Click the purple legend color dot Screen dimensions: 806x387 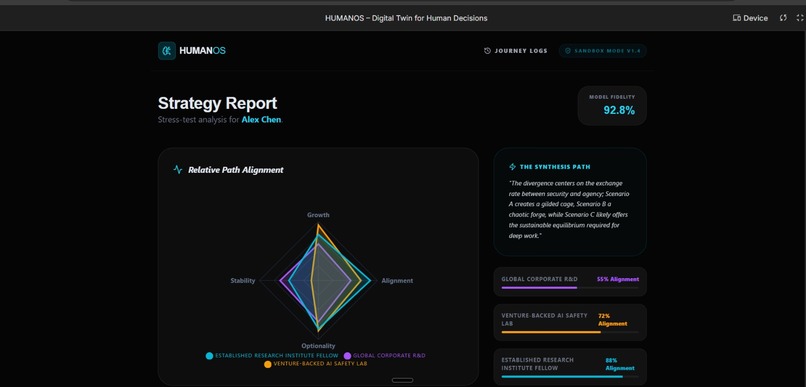point(347,356)
